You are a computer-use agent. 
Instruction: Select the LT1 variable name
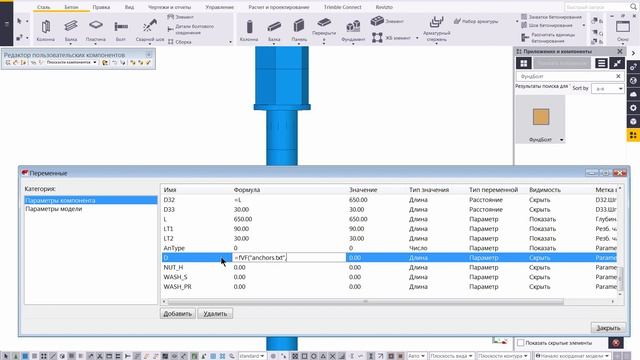tap(168, 229)
